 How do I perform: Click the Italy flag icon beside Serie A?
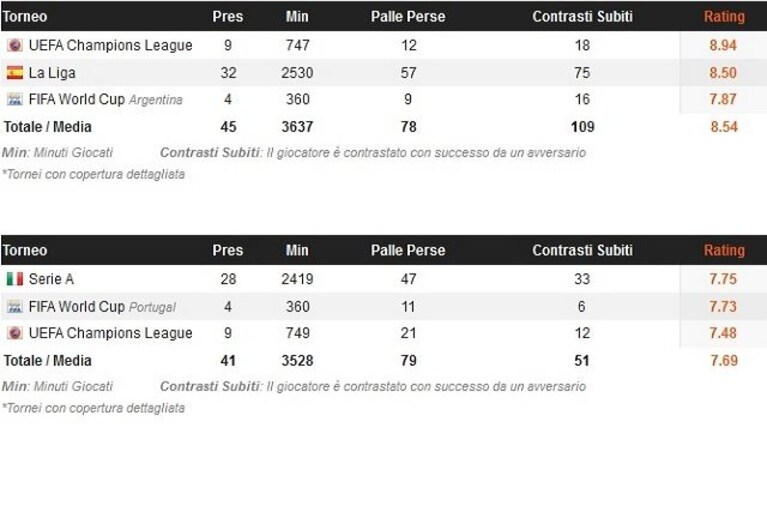[x=15, y=279]
